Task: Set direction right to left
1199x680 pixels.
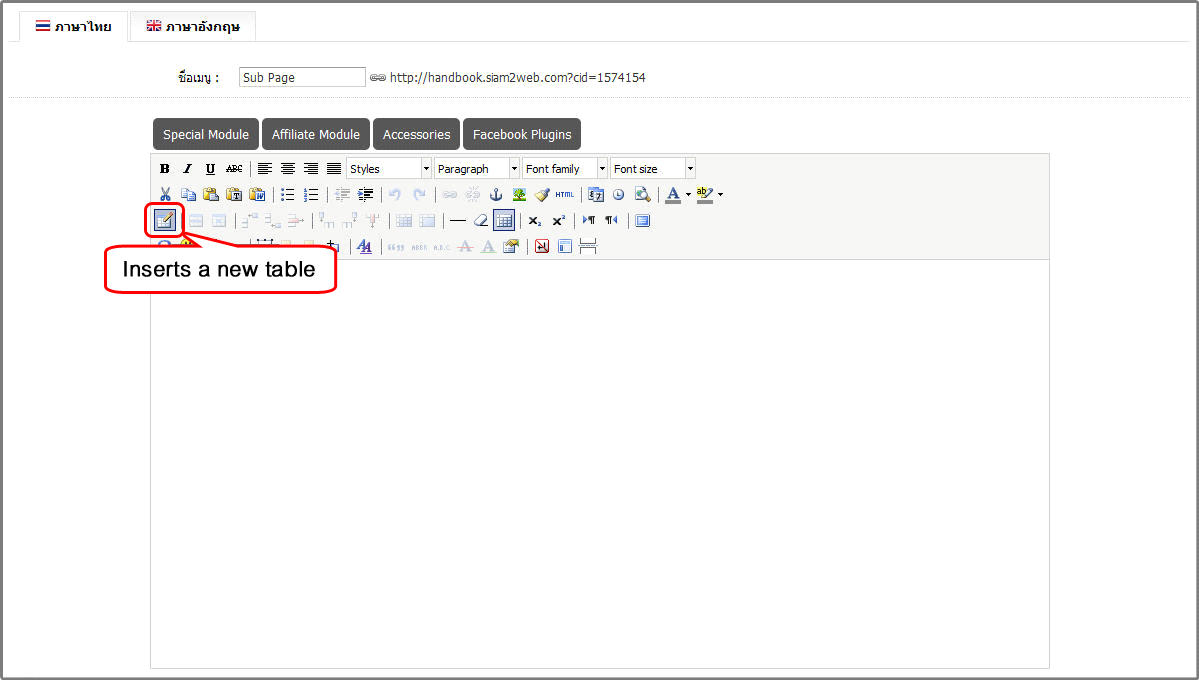Action: pos(612,220)
